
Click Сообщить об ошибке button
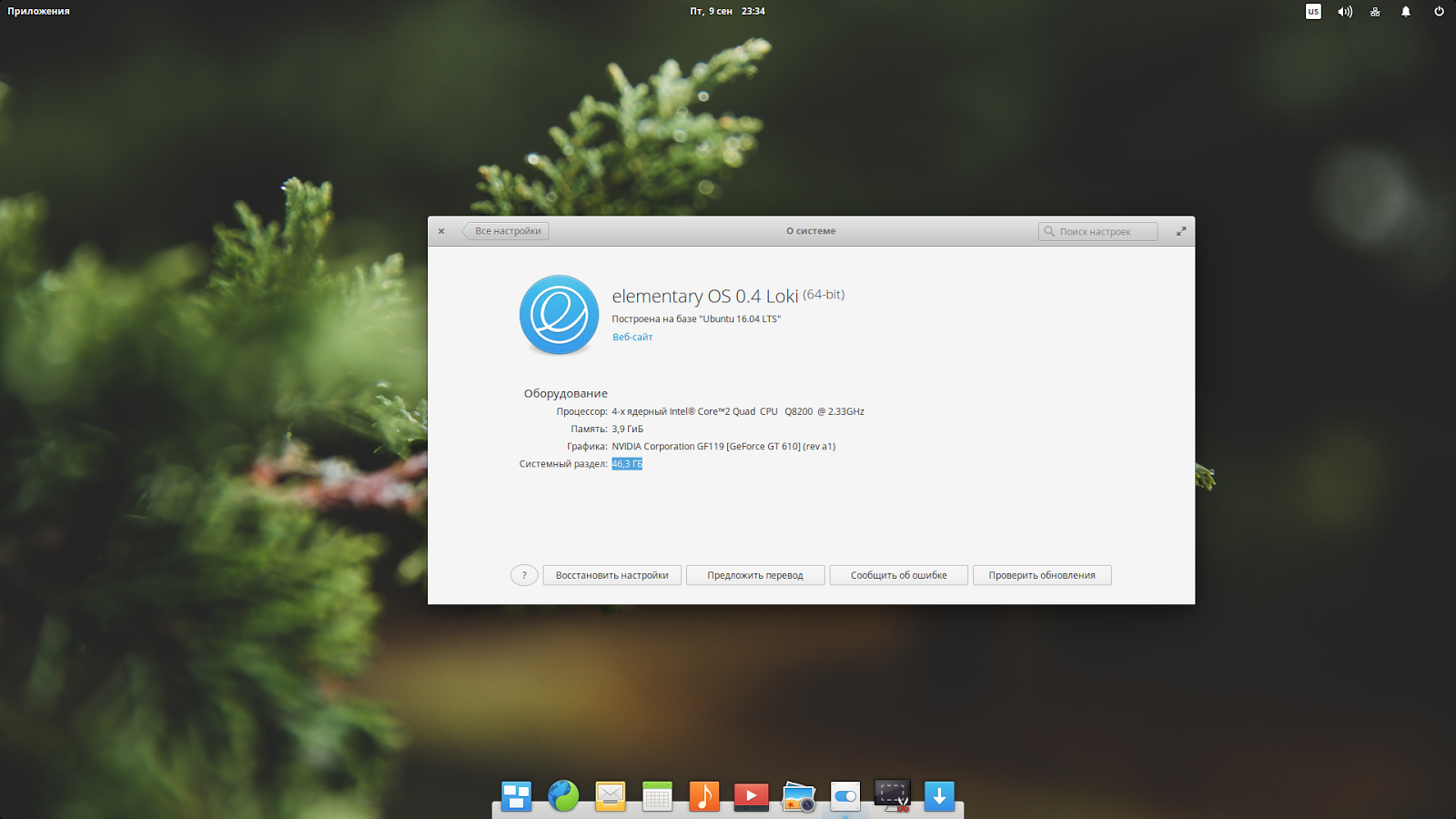pyautogui.click(x=899, y=575)
